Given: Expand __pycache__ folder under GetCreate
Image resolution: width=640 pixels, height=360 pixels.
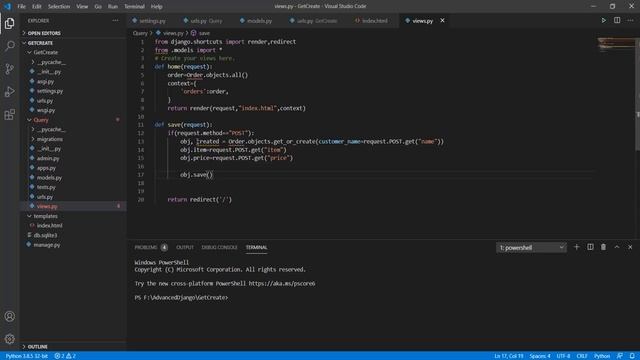Looking at the screenshot, I should 51,62.
